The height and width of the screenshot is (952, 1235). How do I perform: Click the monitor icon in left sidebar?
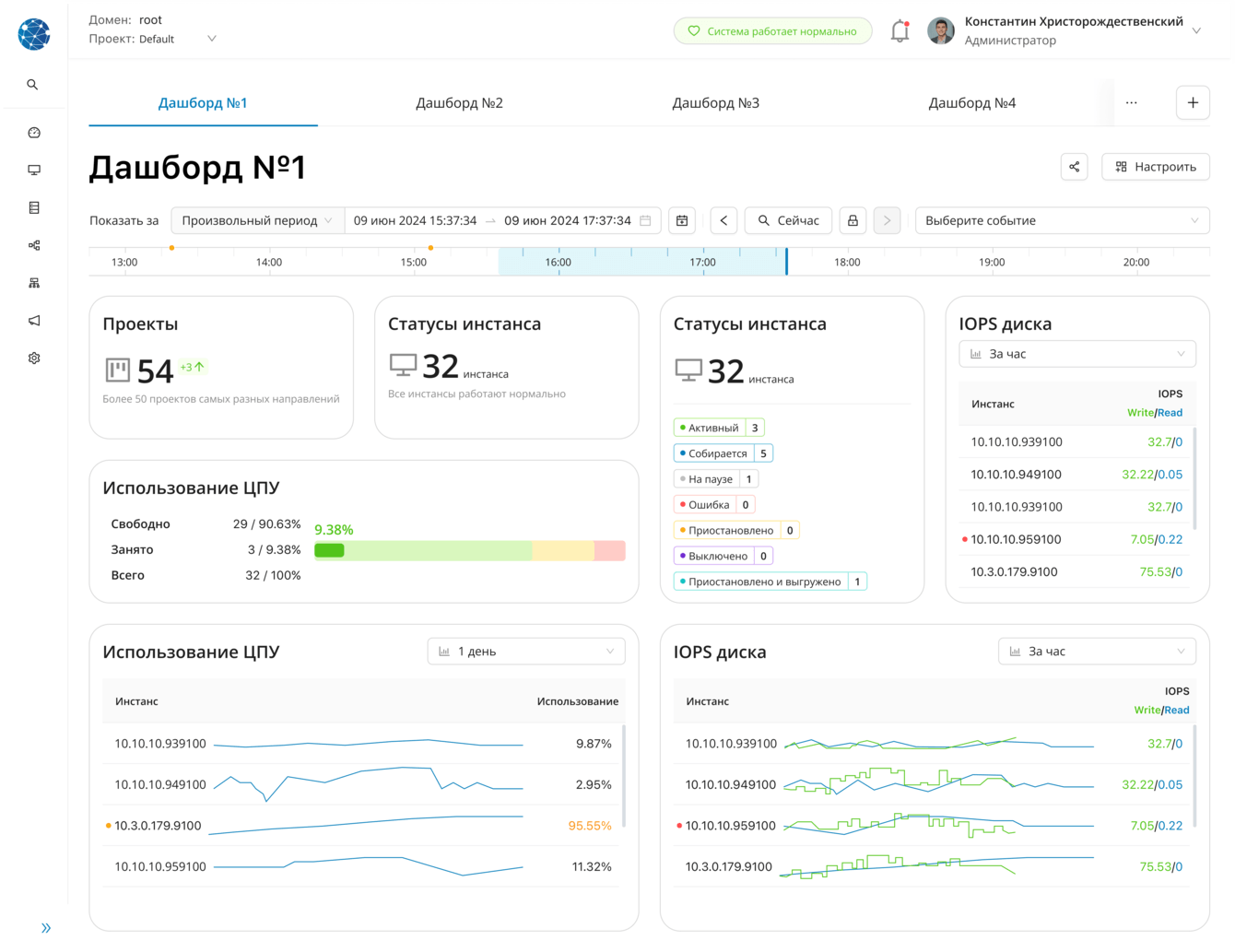[x=34, y=170]
